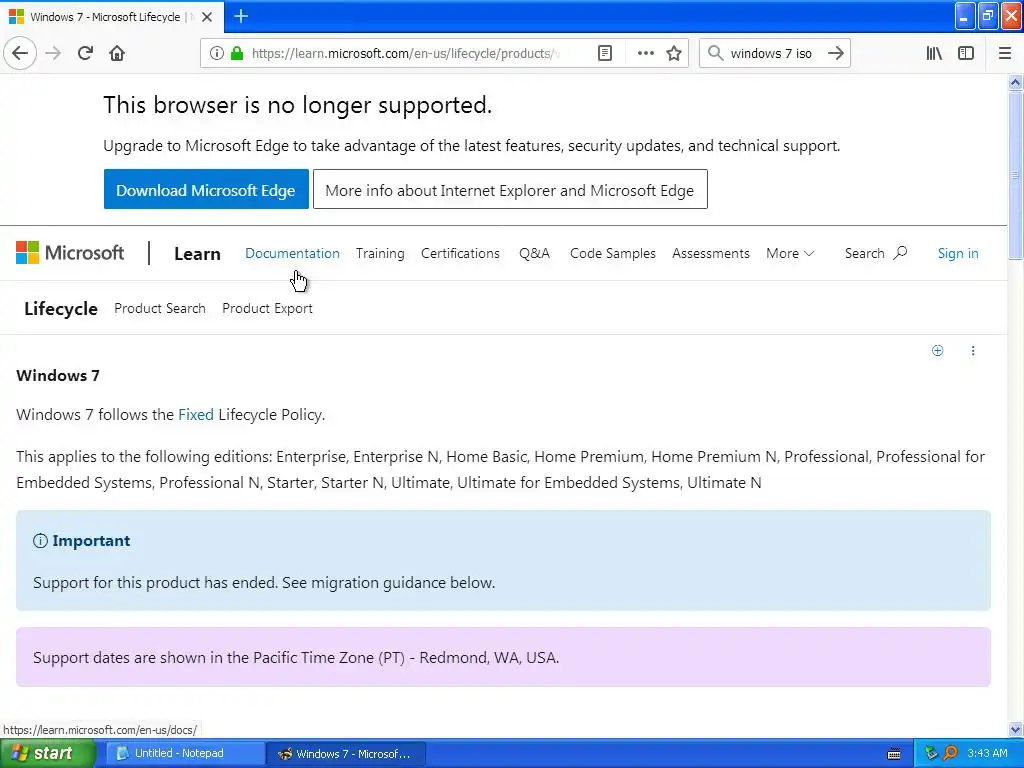Open the Windows start button
Screen dimensions: 1024x768
click(x=47, y=753)
